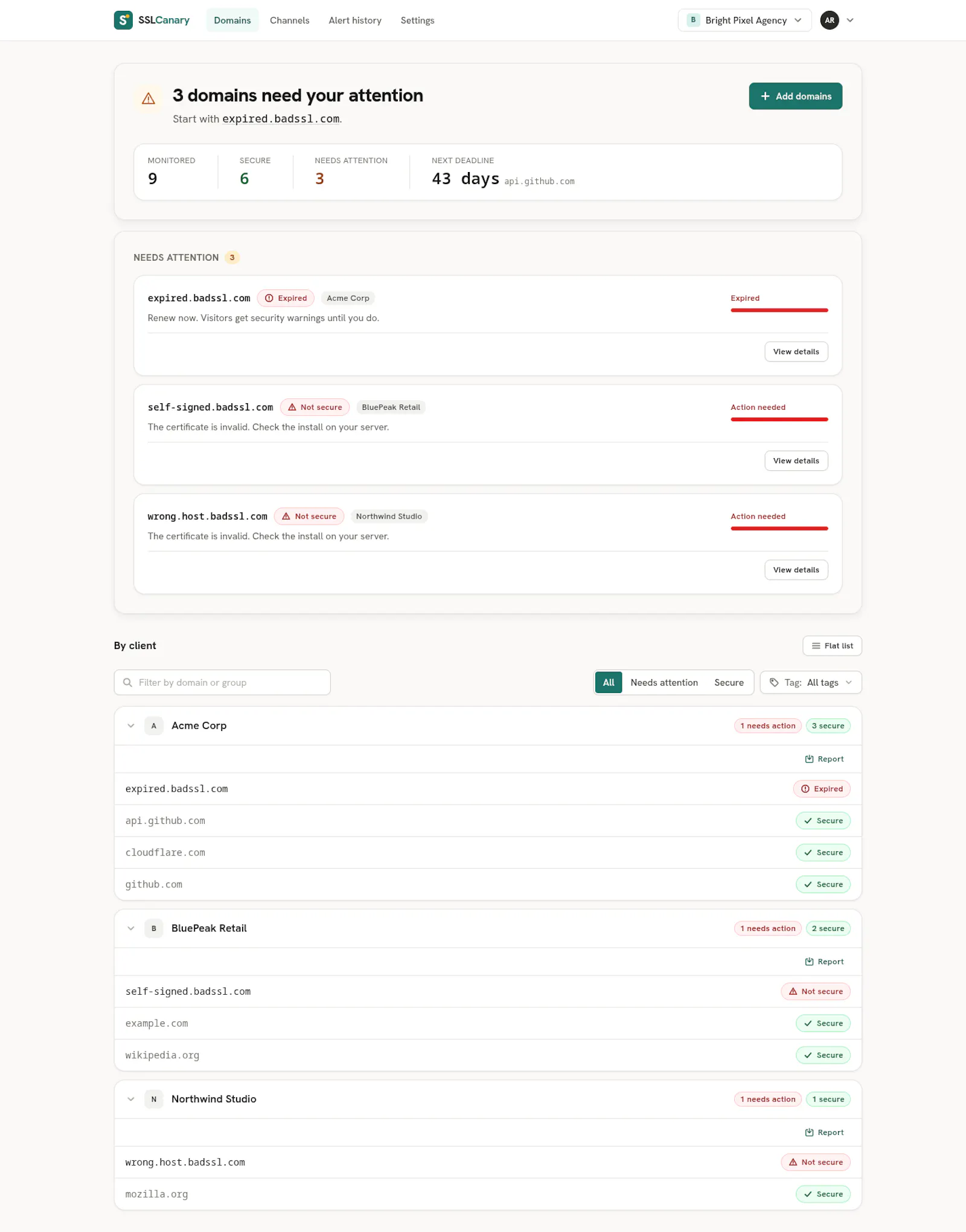Screen dimensions: 966x1232
Task: Click the 2 secure pill for BluePeak Retail
Action: click(828, 929)
